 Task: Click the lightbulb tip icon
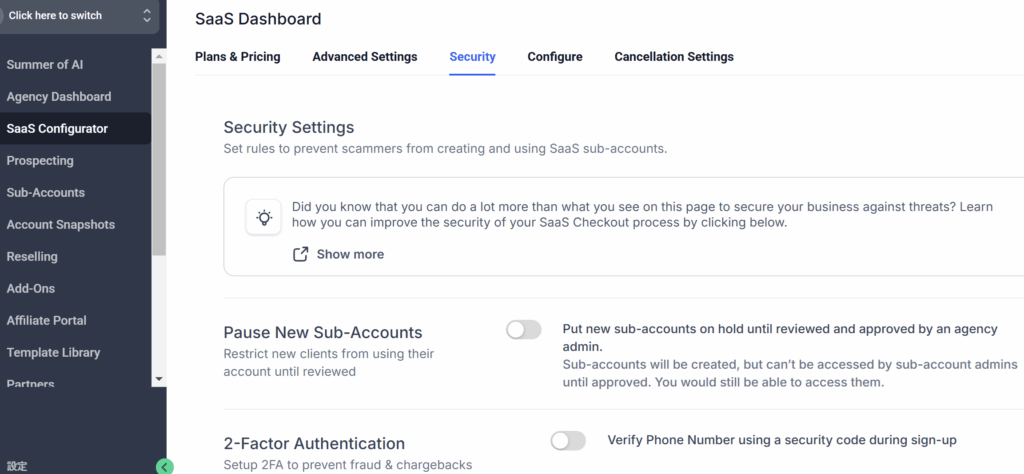point(264,217)
